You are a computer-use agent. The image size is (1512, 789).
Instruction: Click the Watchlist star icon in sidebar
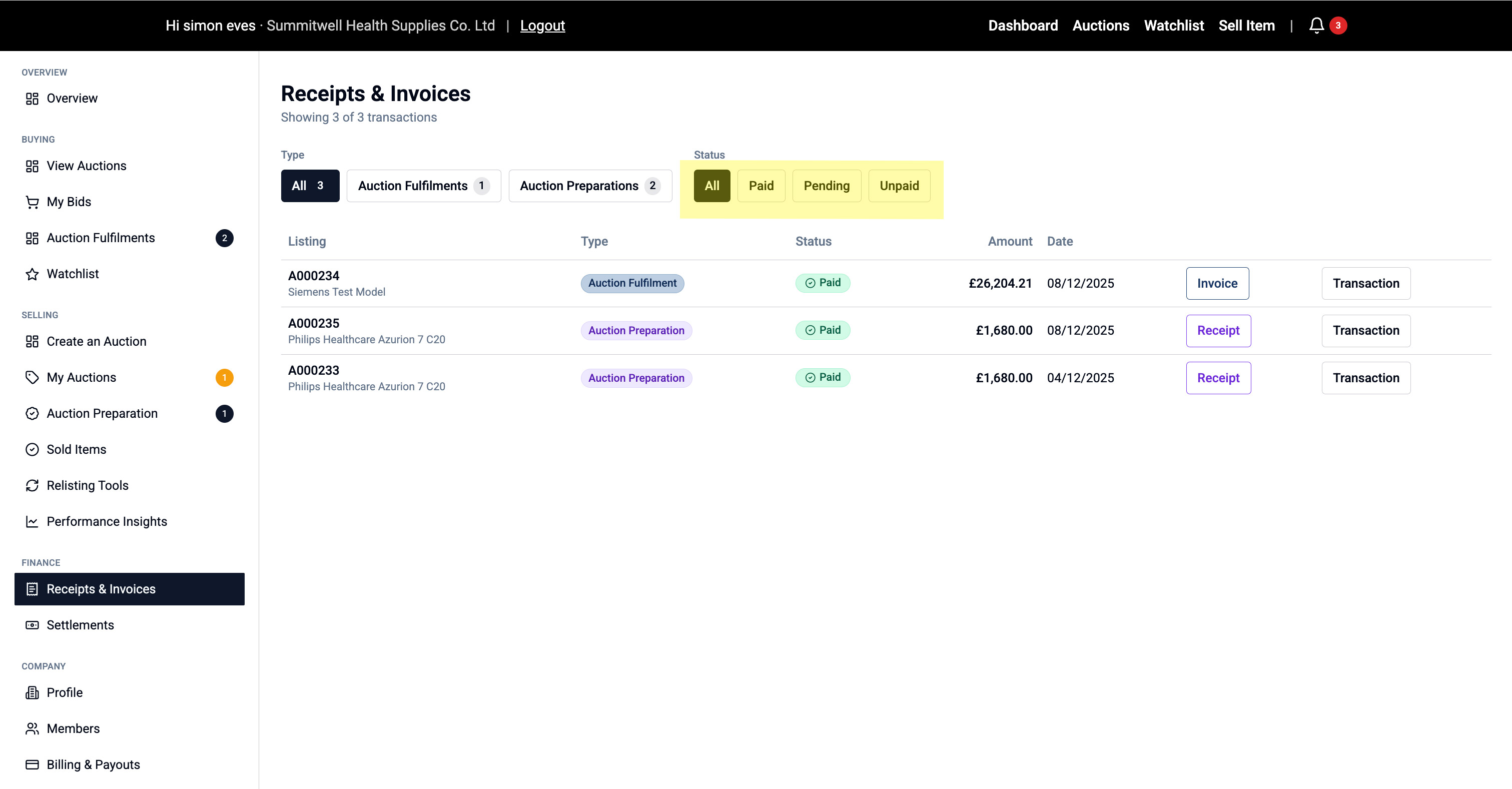[x=33, y=274]
